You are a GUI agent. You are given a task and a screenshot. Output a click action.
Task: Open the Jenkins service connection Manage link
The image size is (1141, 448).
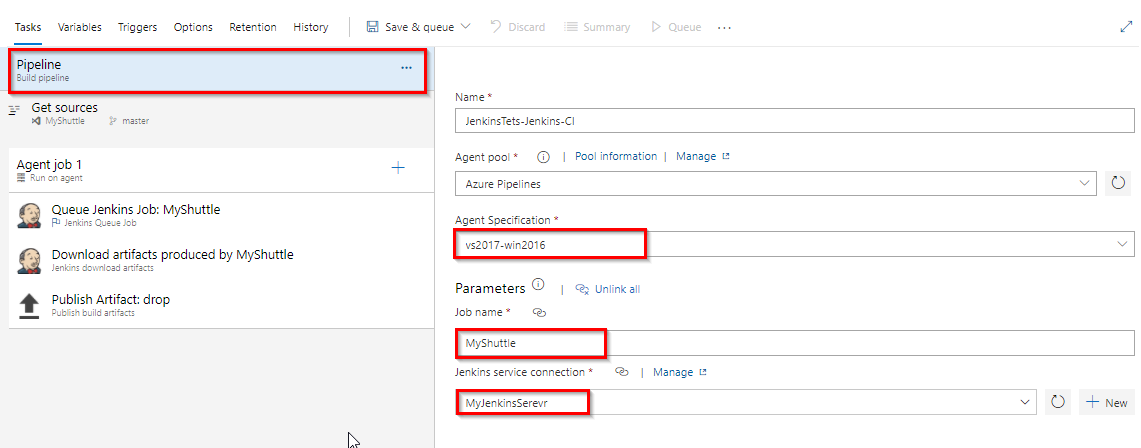(680, 372)
